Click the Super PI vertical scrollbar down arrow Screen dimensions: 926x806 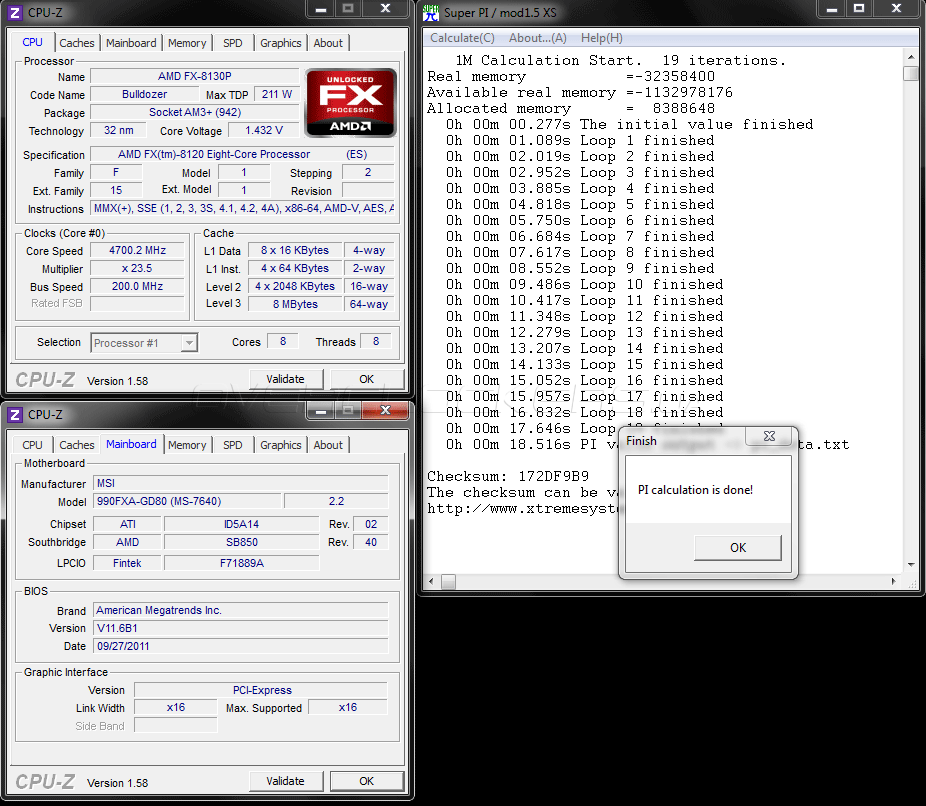911,564
